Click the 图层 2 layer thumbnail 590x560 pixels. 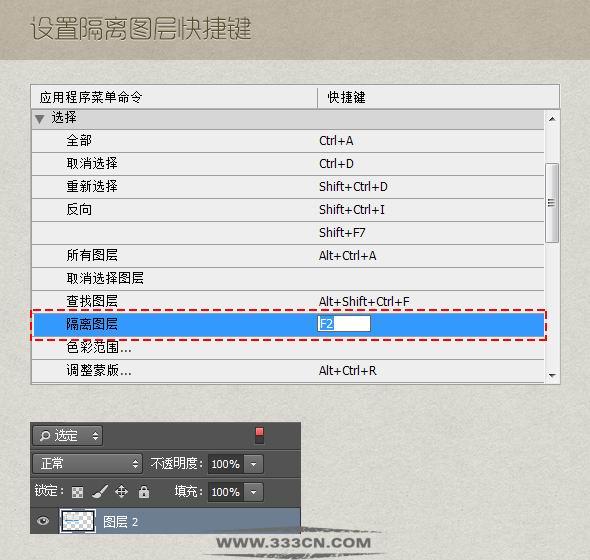78,521
